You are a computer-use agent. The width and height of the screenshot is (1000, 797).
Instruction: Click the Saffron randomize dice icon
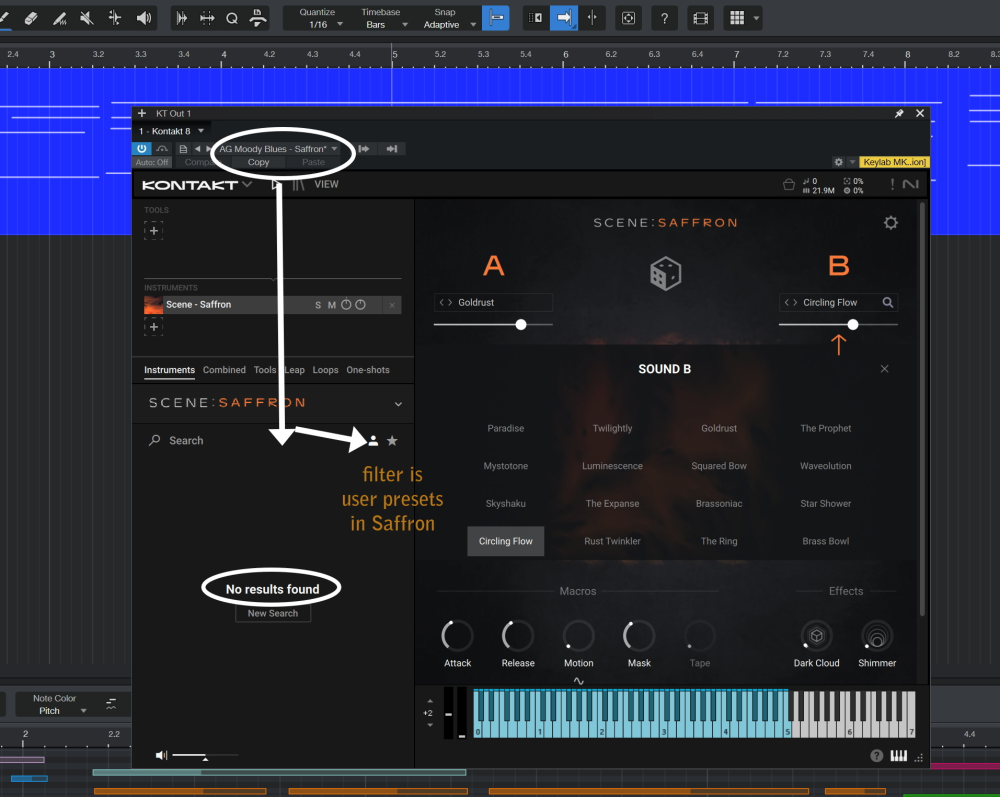[x=665, y=274]
